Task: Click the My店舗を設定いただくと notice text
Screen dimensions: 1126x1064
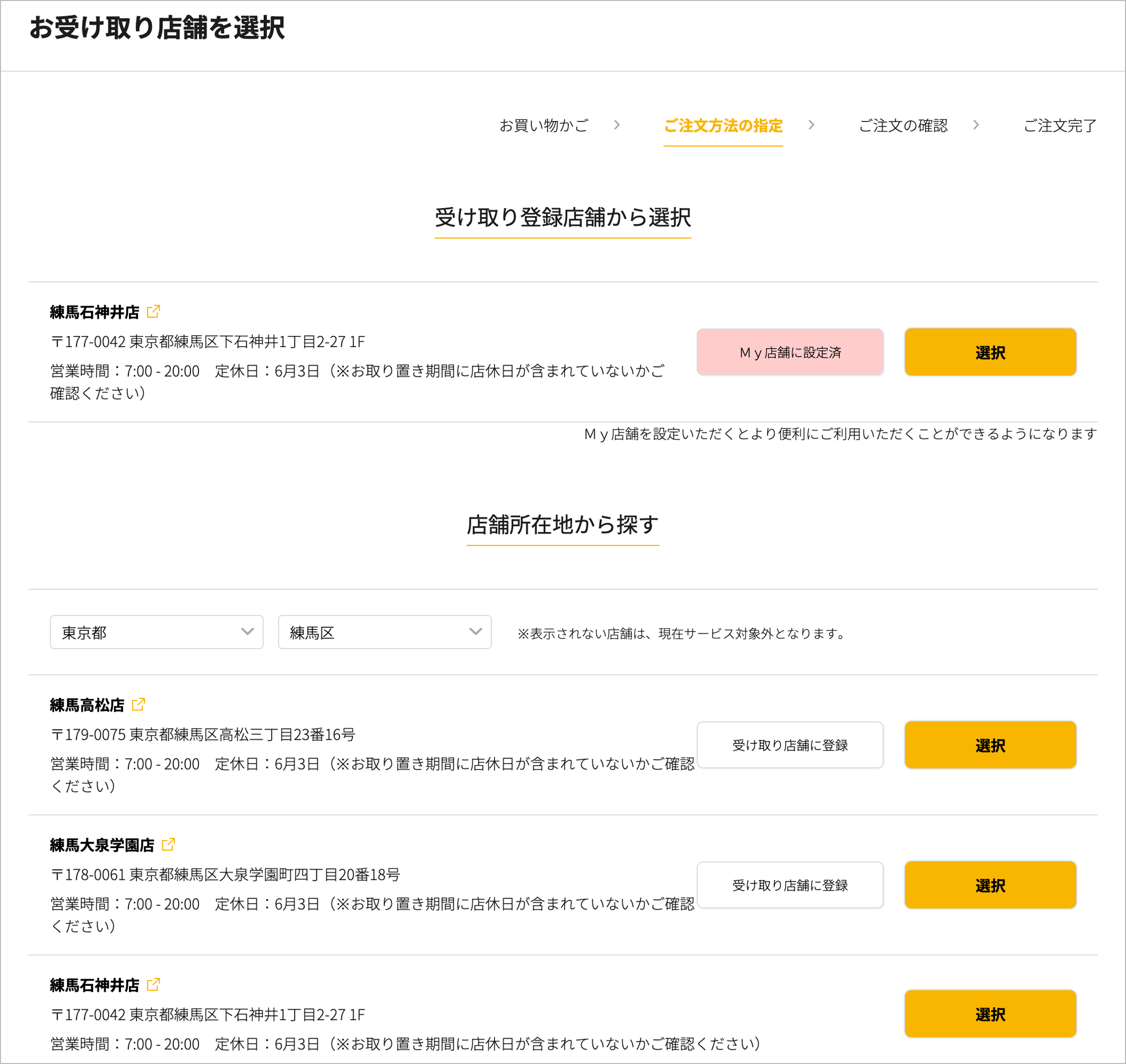Action: 840,434
